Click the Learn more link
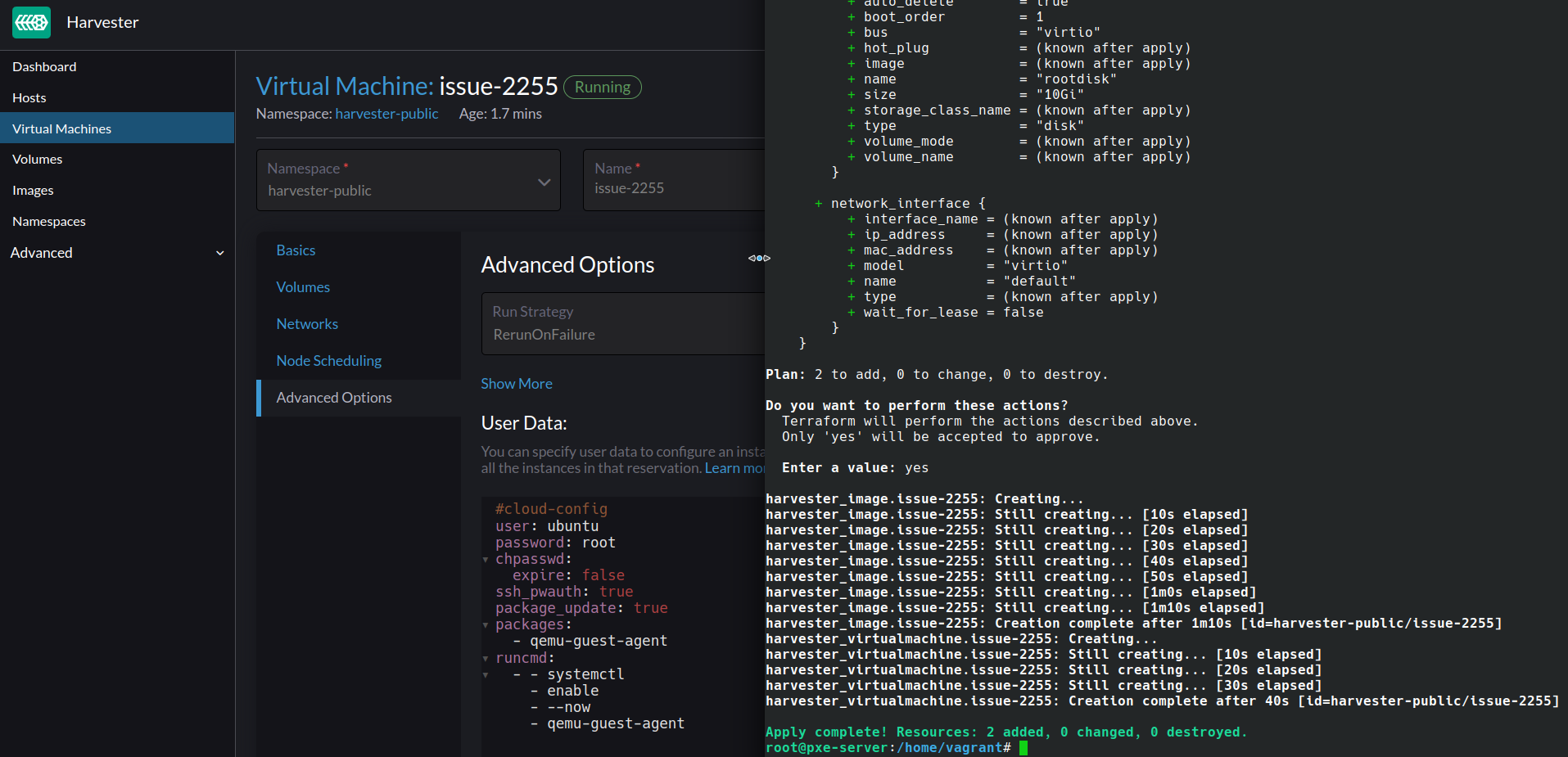This screenshot has width=1568, height=757. (x=734, y=468)
